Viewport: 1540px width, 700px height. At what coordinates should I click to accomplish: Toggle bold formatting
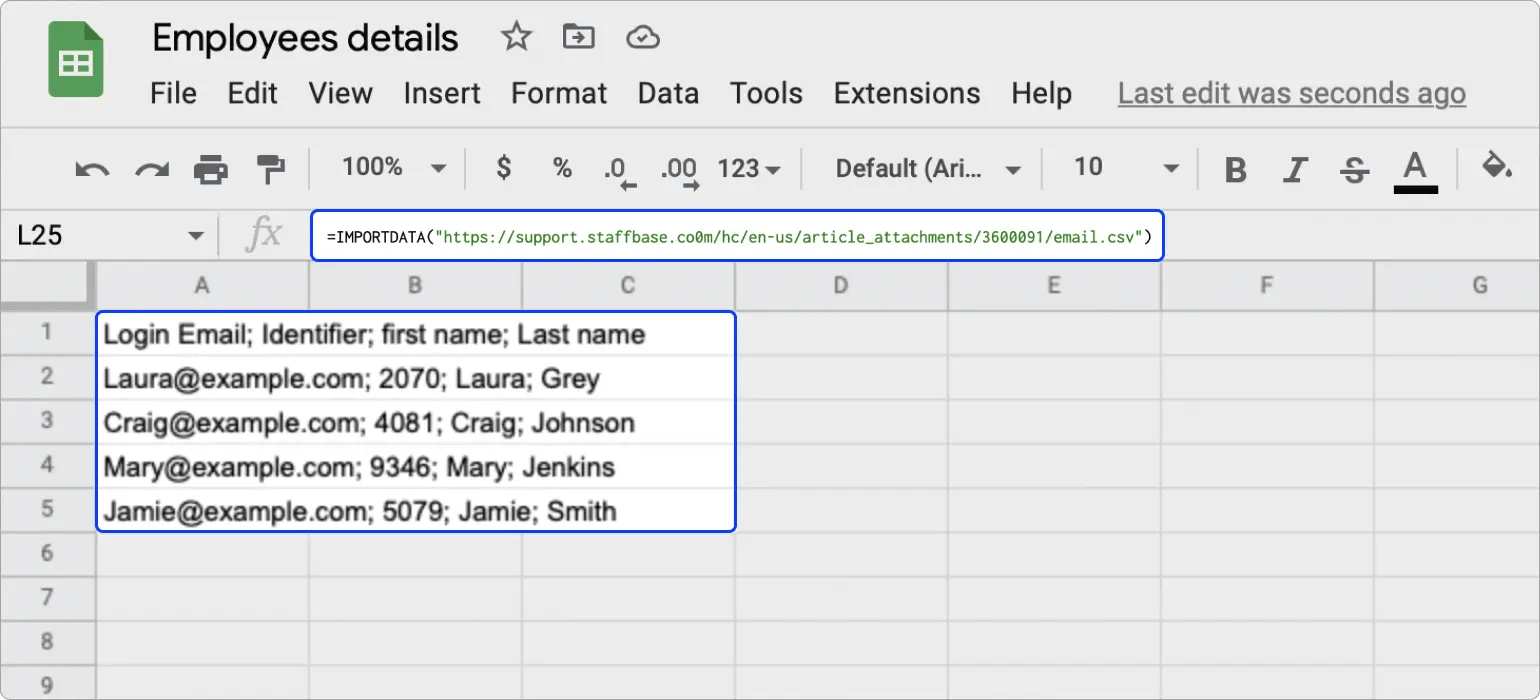pyautogui.click(x=1236, y=170)
